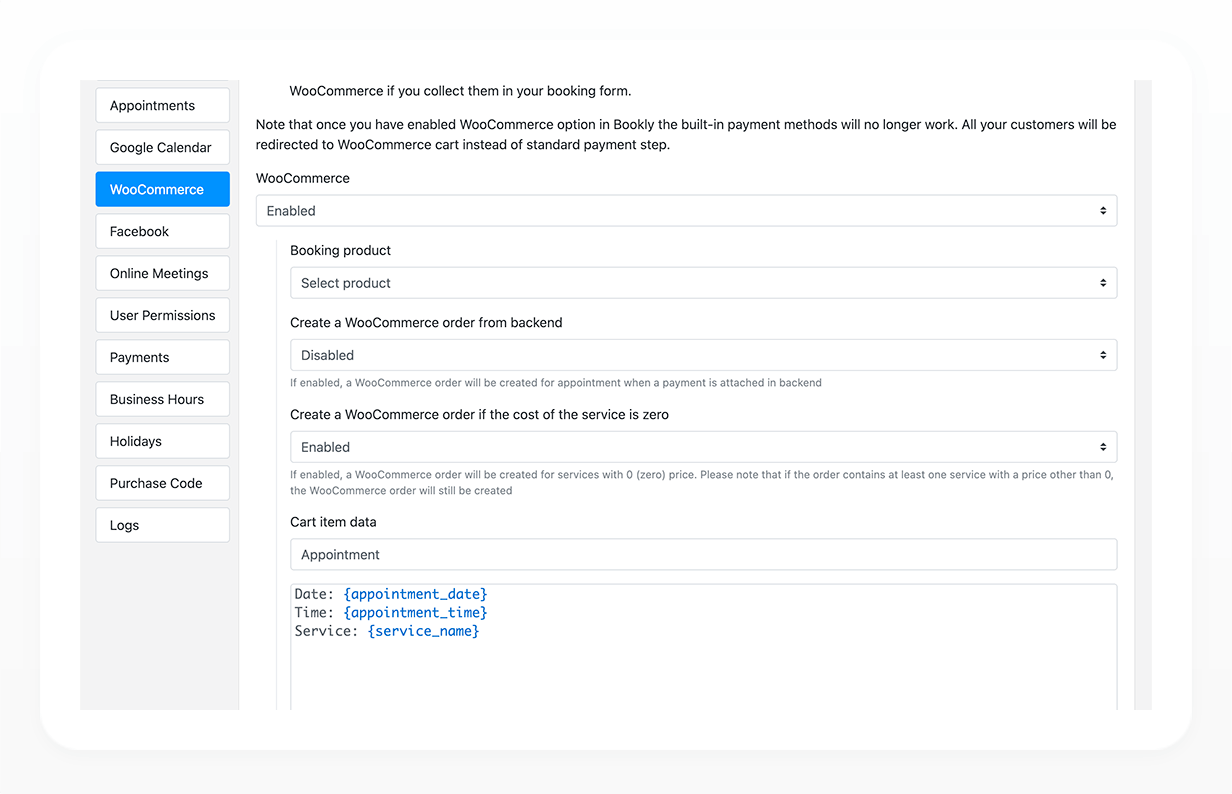
Task: Switch to the Google Calendar tab
Action: tap(162, 147)
